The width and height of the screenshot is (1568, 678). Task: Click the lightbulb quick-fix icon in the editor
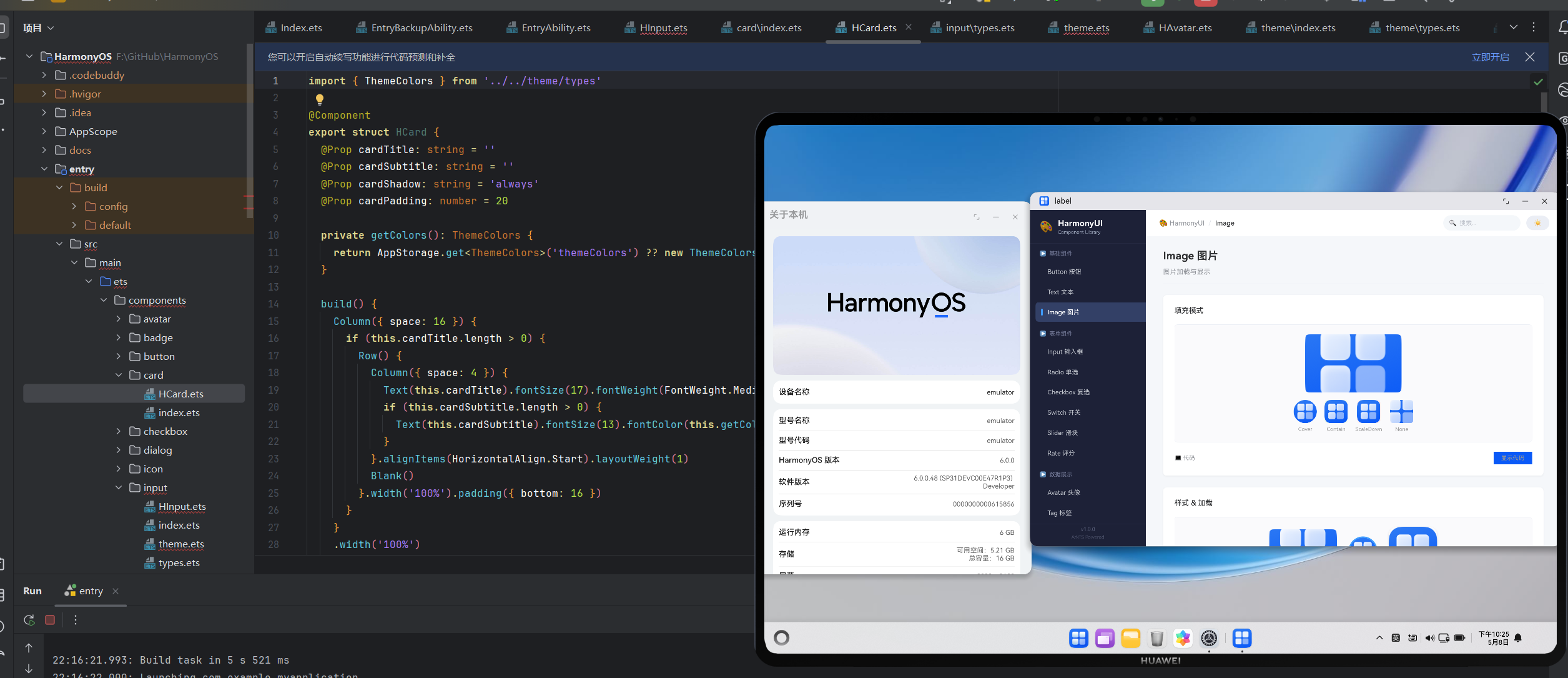coord(320,99)
